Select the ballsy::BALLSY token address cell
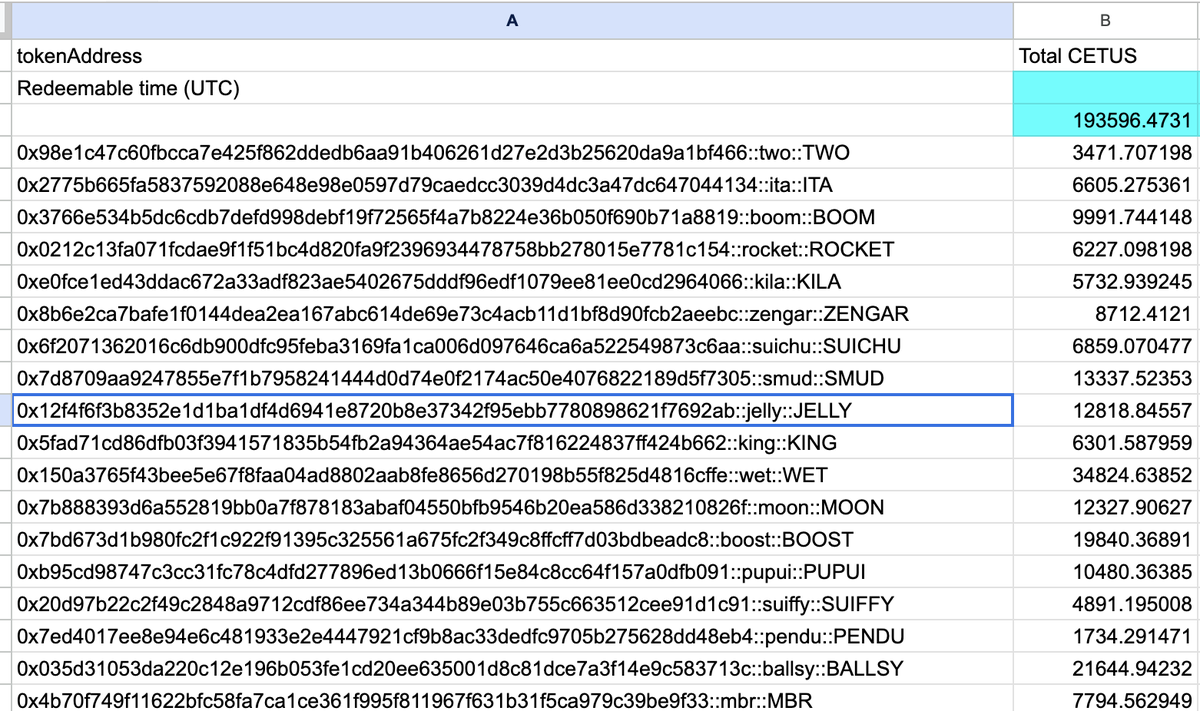Screen dimensions: 1200x711 512,668
